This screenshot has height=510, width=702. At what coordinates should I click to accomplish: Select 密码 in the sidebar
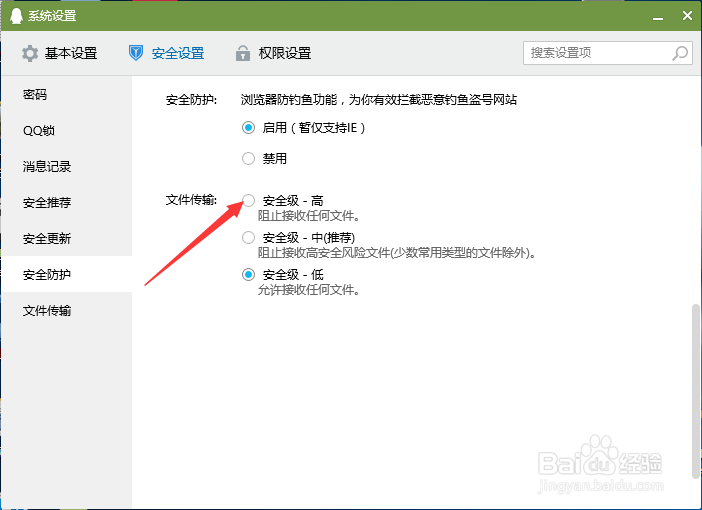[66, 94]
